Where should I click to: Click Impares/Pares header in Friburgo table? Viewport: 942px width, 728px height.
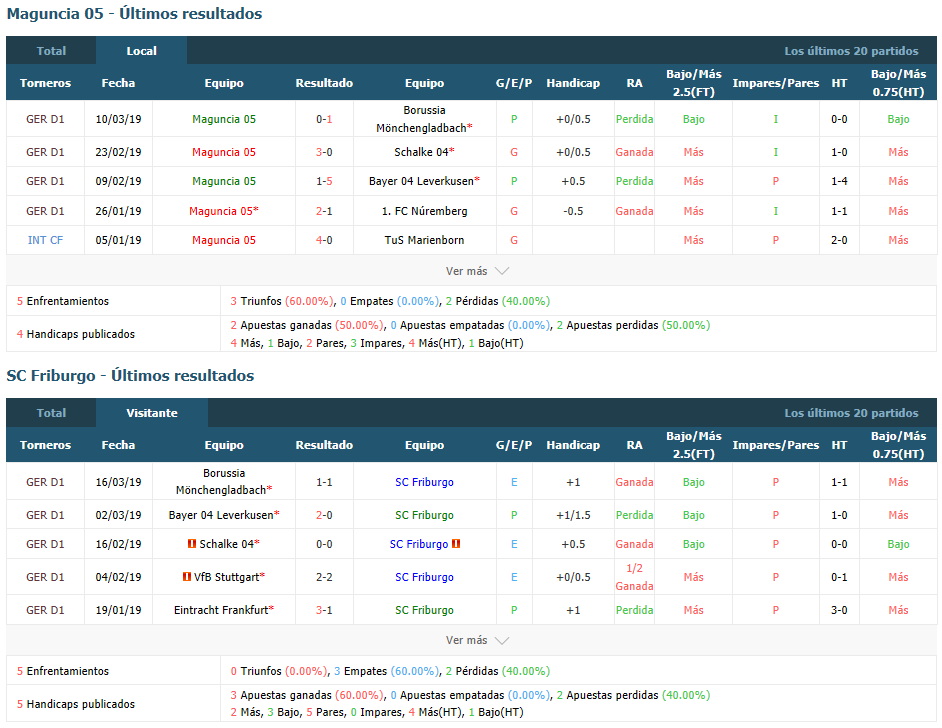coord(776,445)
